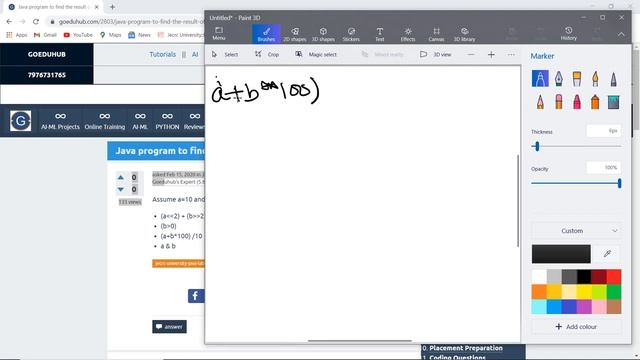Choose the Select tool
Screen dimensions: 640x360
pos(225,54)
